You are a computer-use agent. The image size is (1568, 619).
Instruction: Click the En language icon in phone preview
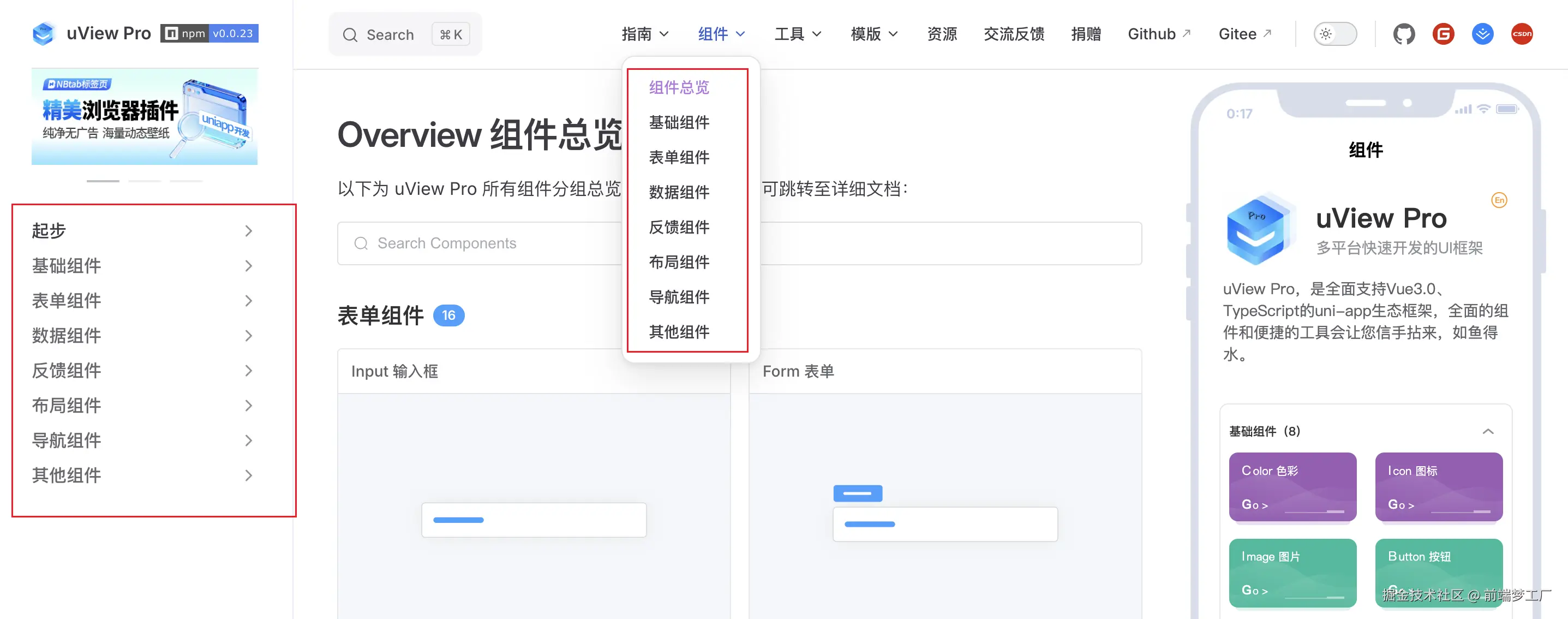(1499, 200)
